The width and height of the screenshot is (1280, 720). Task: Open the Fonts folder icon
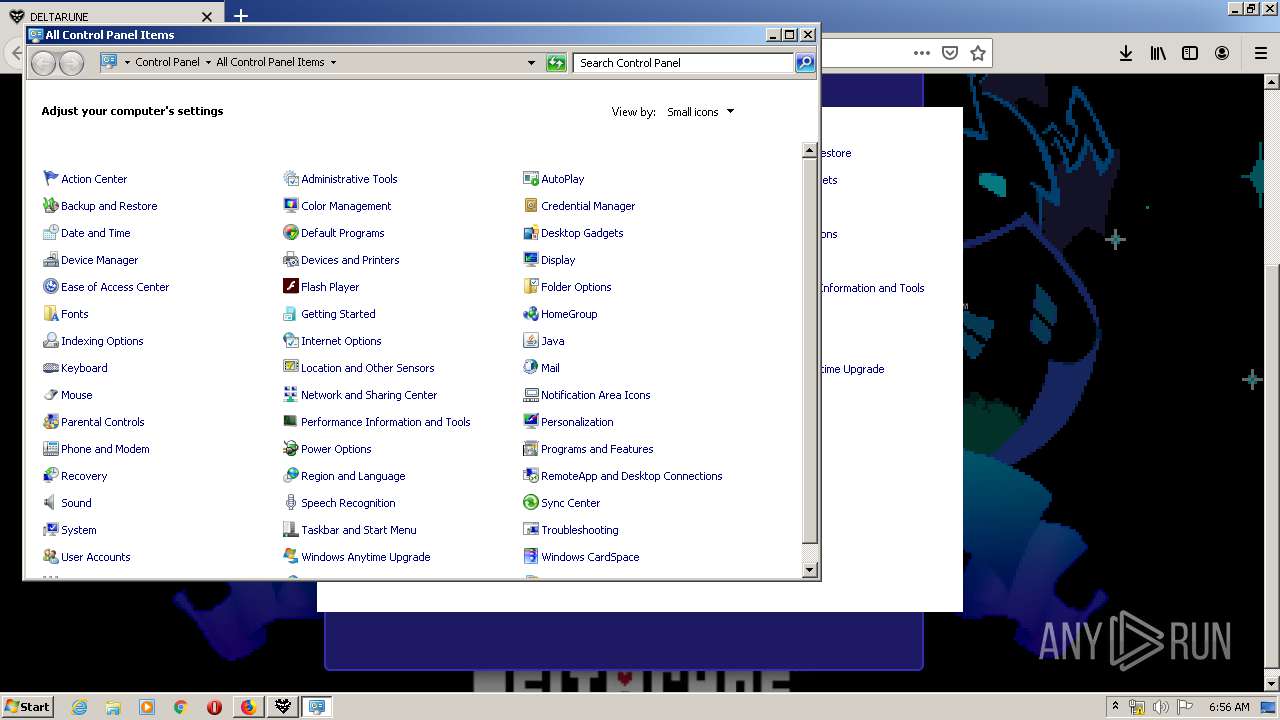pos(51,313)
